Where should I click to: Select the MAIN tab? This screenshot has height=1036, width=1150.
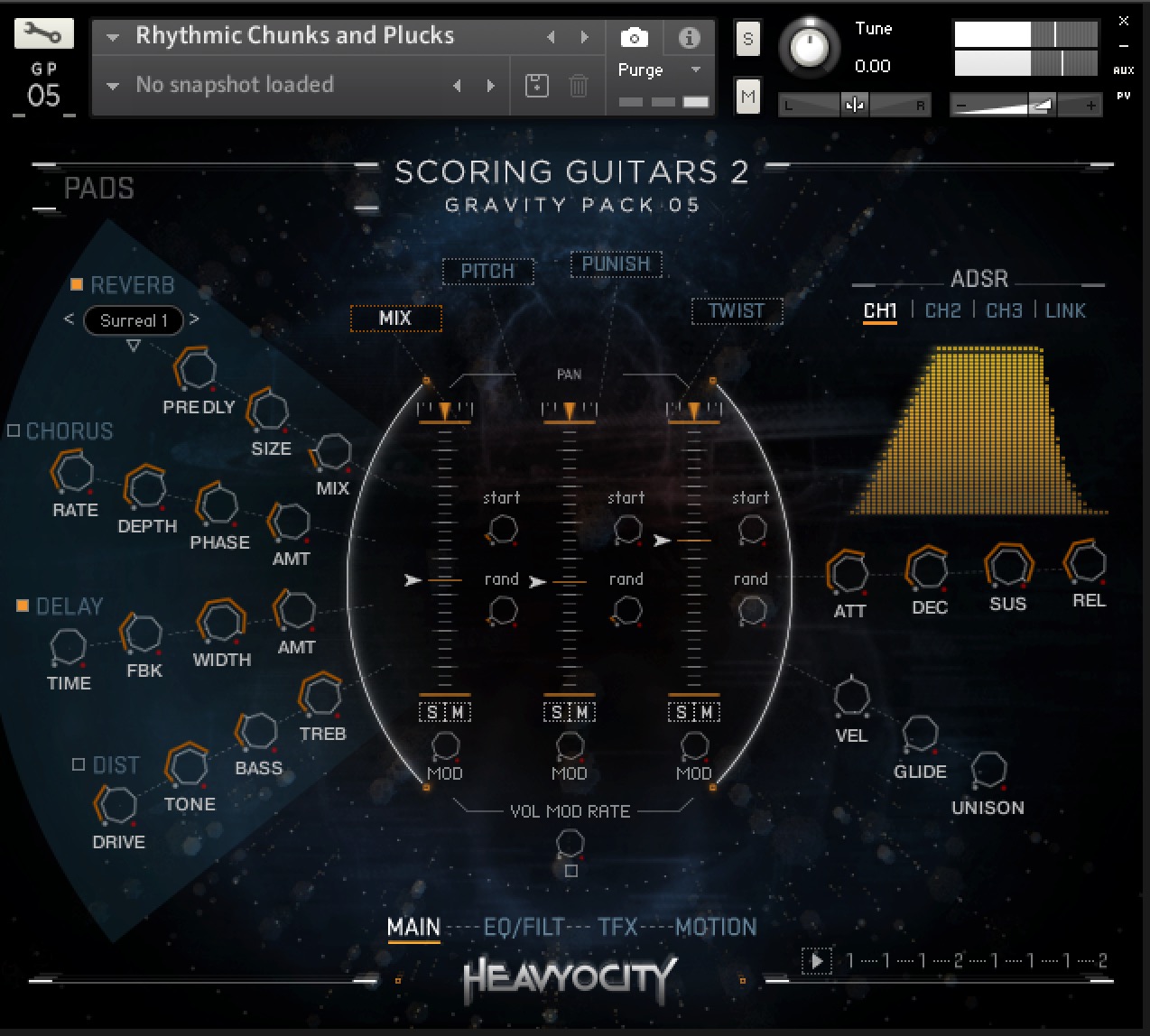click(413, 927)
